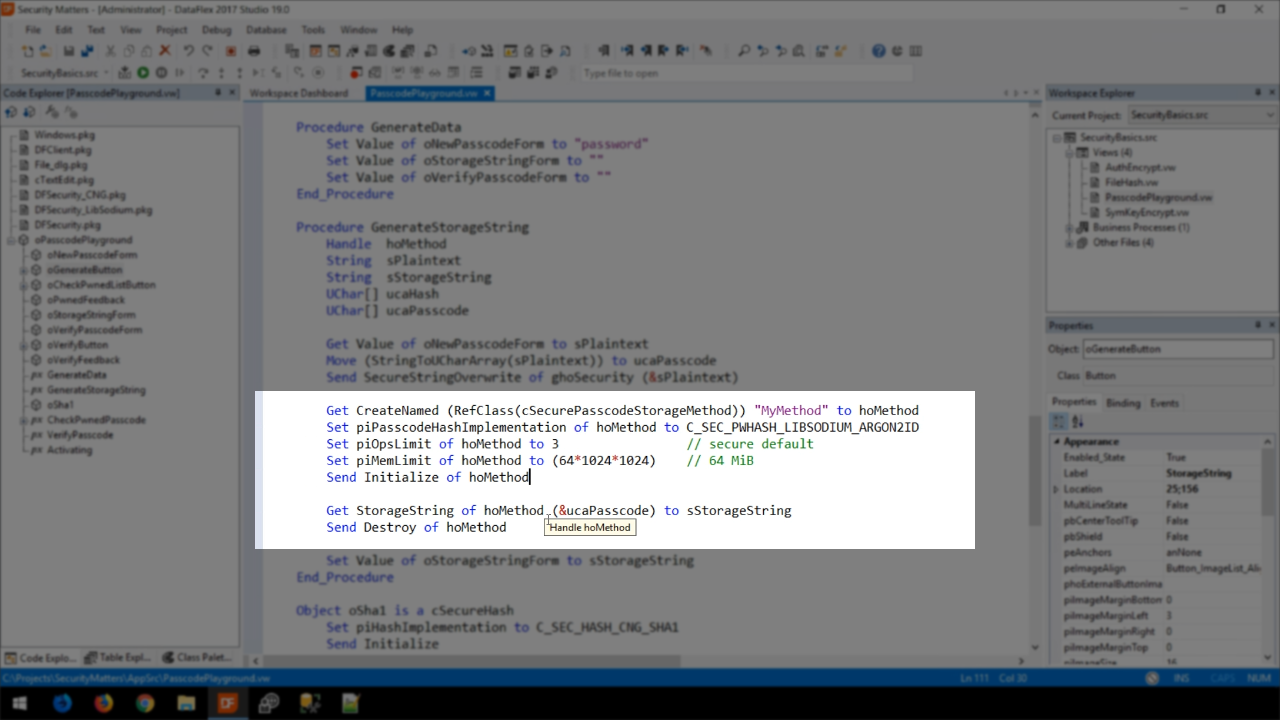Expand the Business Processes tree node

tap(1069, 228)
